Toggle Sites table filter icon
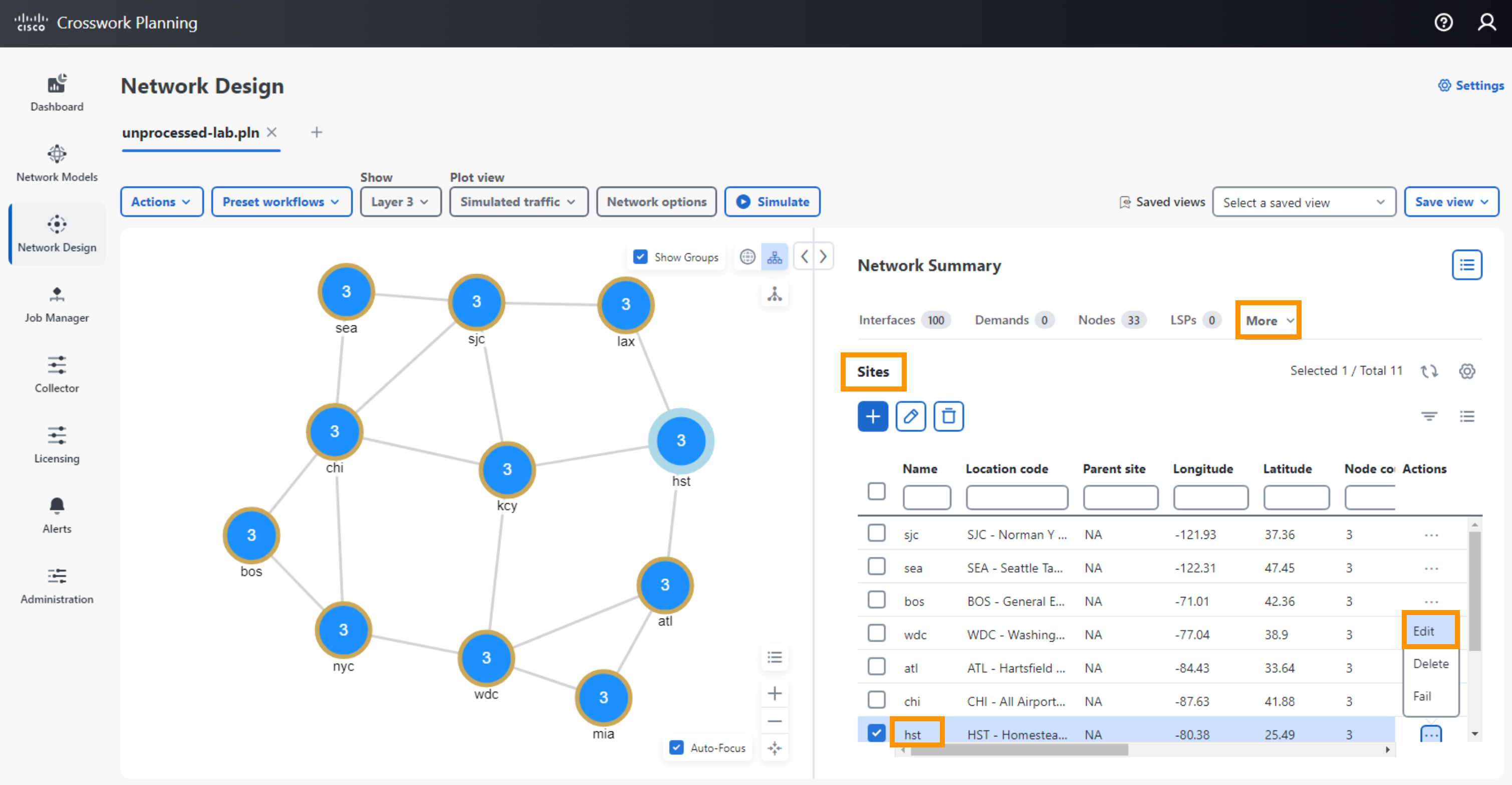This screenshot has height=785, width=1512. [x=1429, y=416]
